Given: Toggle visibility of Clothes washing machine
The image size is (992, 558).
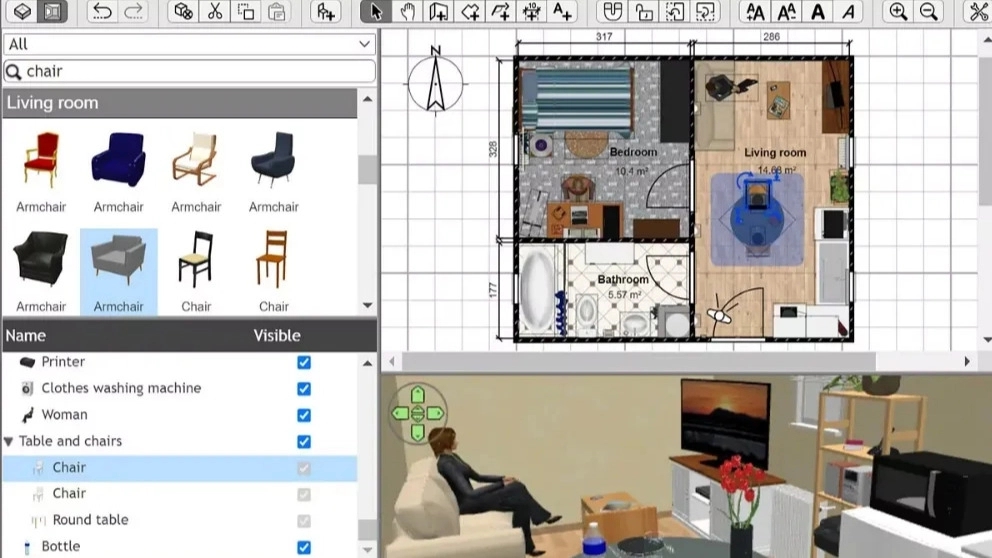Looking at the screenshot, I should pyautogui.click(x=304, y=388).
